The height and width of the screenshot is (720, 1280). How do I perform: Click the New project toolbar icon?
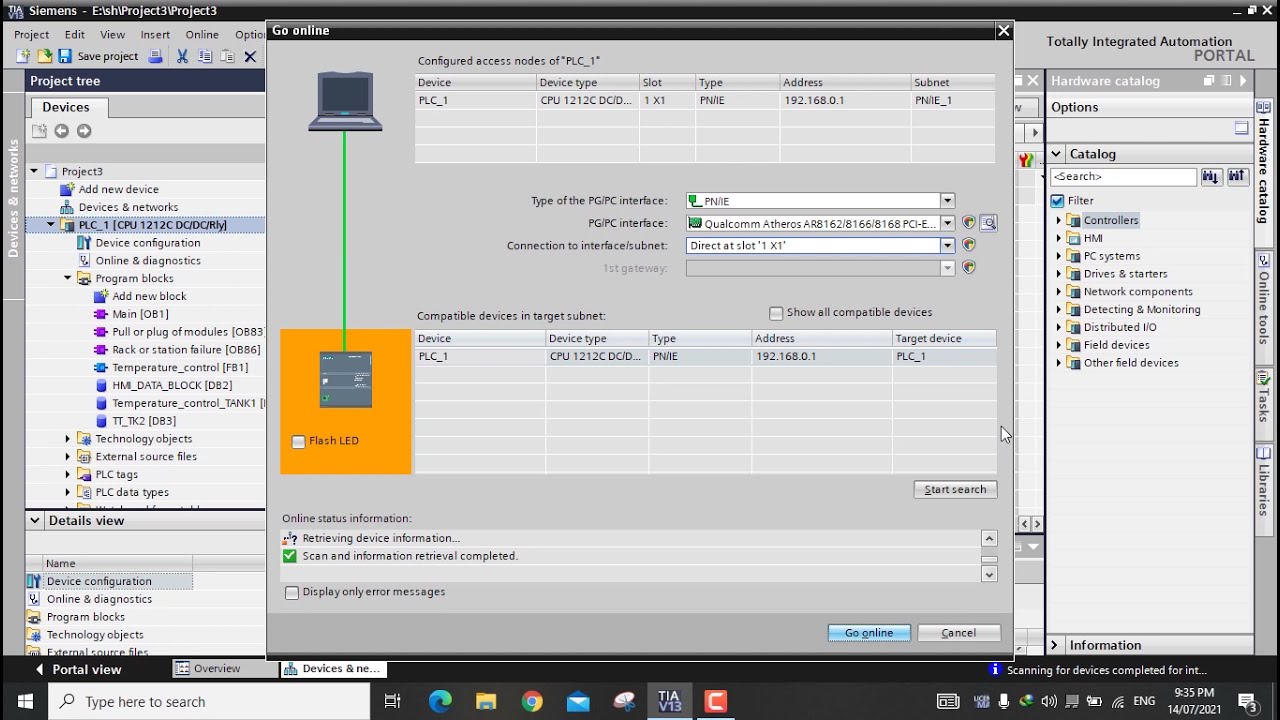[x=23, y=57]
